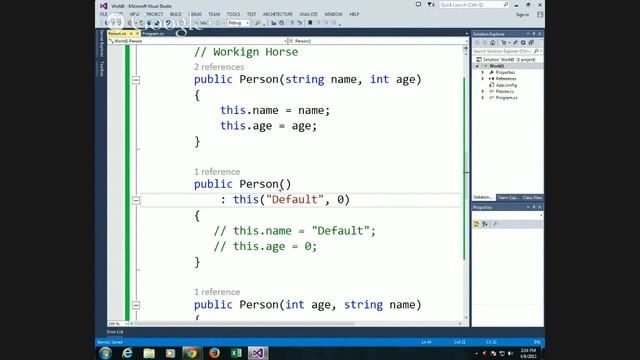Switch to the Class View panel tab
The height and width of the screenshot is (360, 640).
click(x=532, y=198)
